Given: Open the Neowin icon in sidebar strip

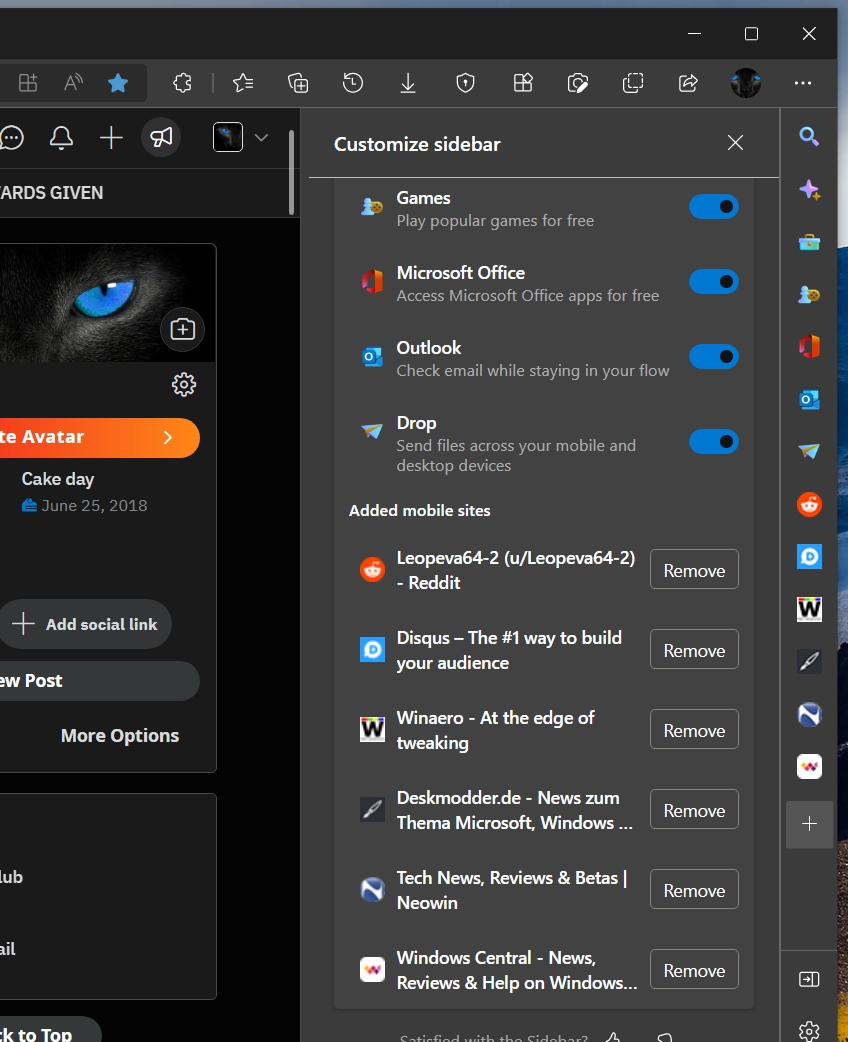Looking at the screenshot, I should 809,714.
